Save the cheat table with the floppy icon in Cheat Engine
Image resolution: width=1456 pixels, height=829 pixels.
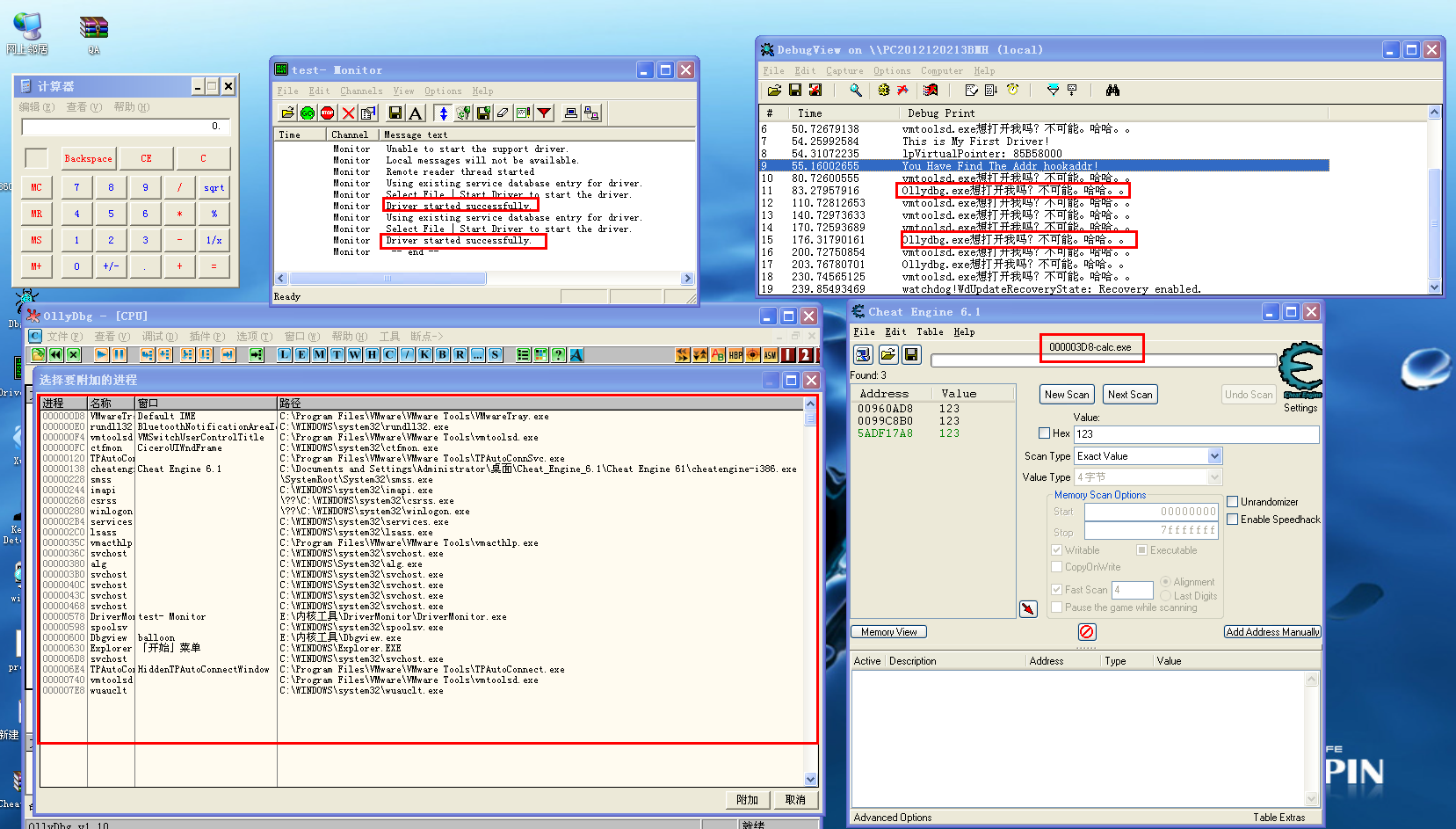(x=911, y=354)
